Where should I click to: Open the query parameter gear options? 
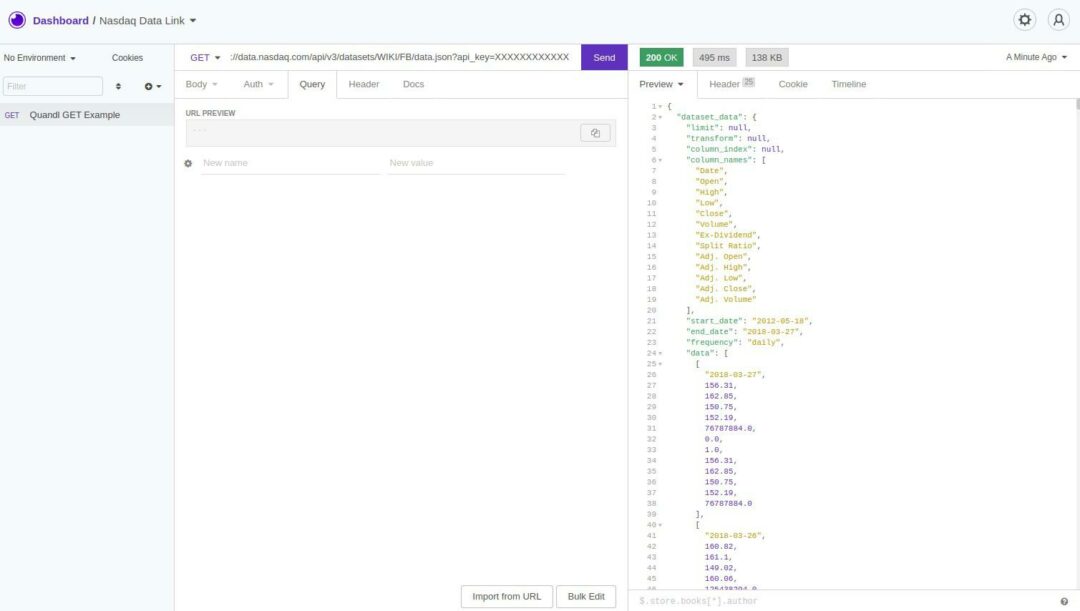tap(188, 162)
